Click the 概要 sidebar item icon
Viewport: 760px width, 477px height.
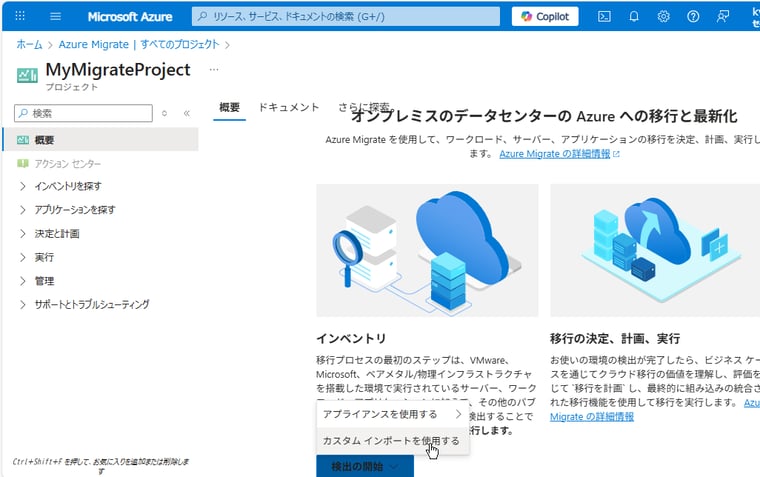23,140
